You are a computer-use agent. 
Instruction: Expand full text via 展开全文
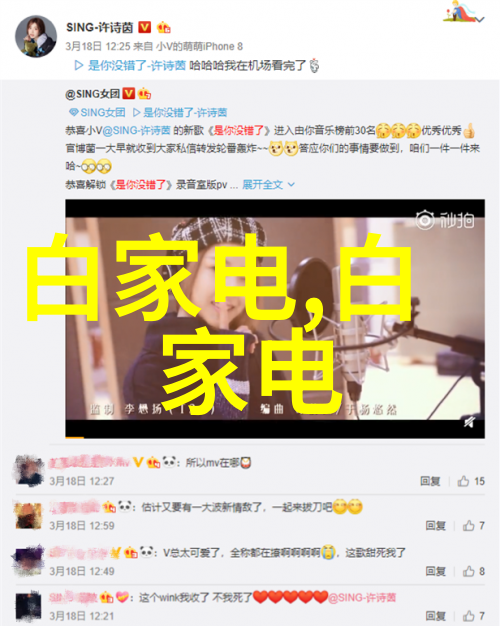(x=262, y=184)
